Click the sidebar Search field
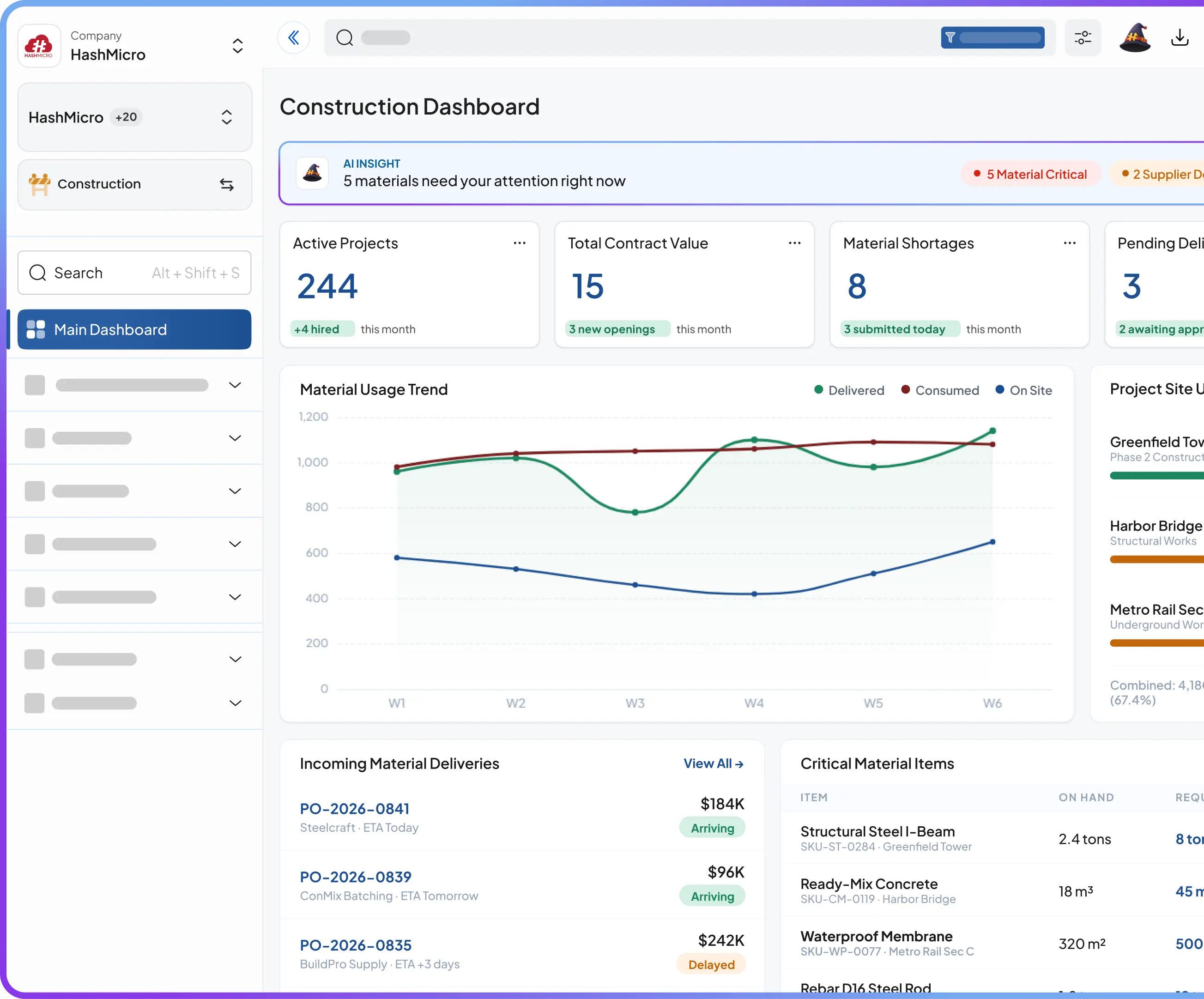1204x999 pixels. [x=135, y=273]
